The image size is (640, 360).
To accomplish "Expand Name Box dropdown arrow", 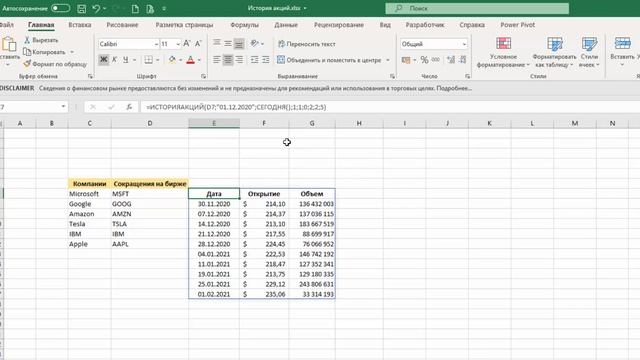I will [x=63, y=107].
